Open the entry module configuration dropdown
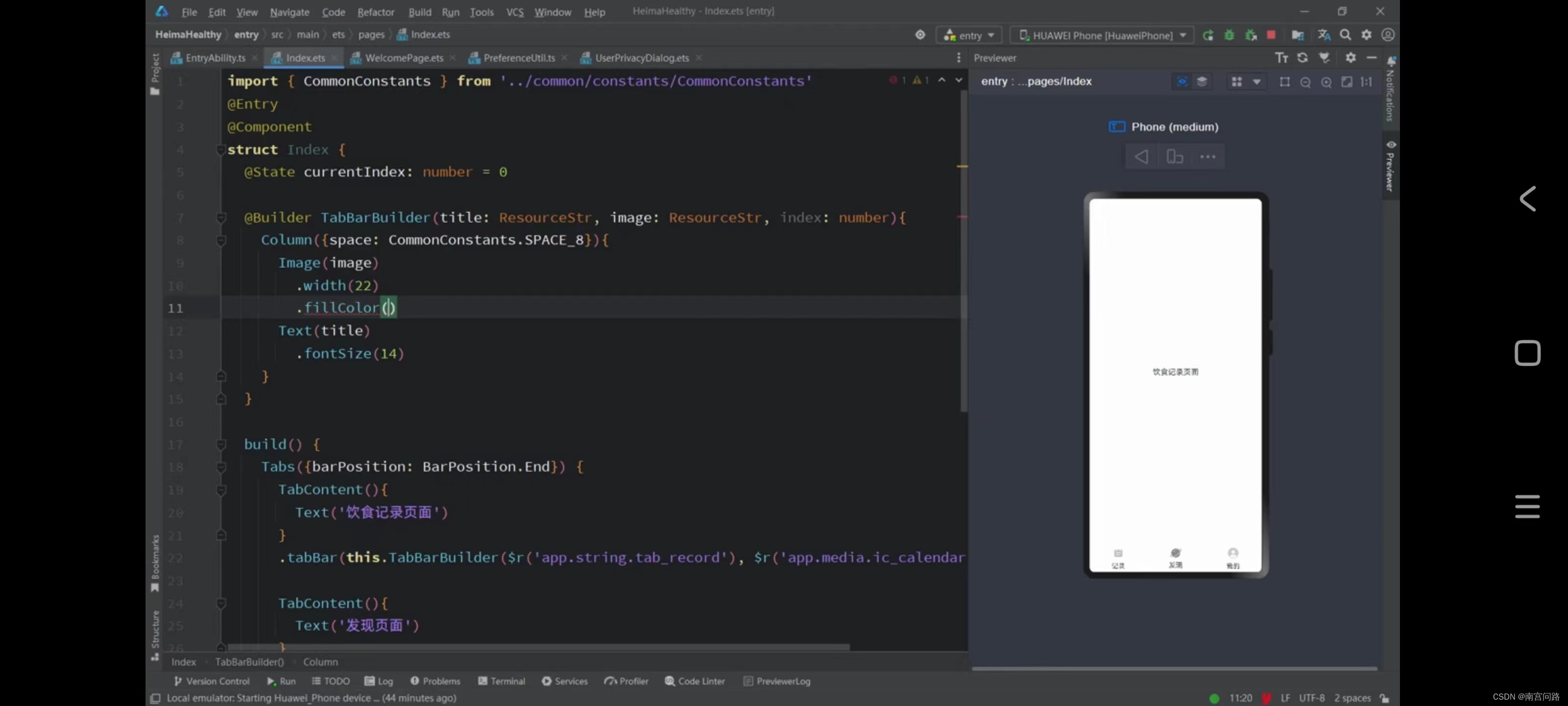Viewport: 1568px width, 706px height. (x=969, y=35)
